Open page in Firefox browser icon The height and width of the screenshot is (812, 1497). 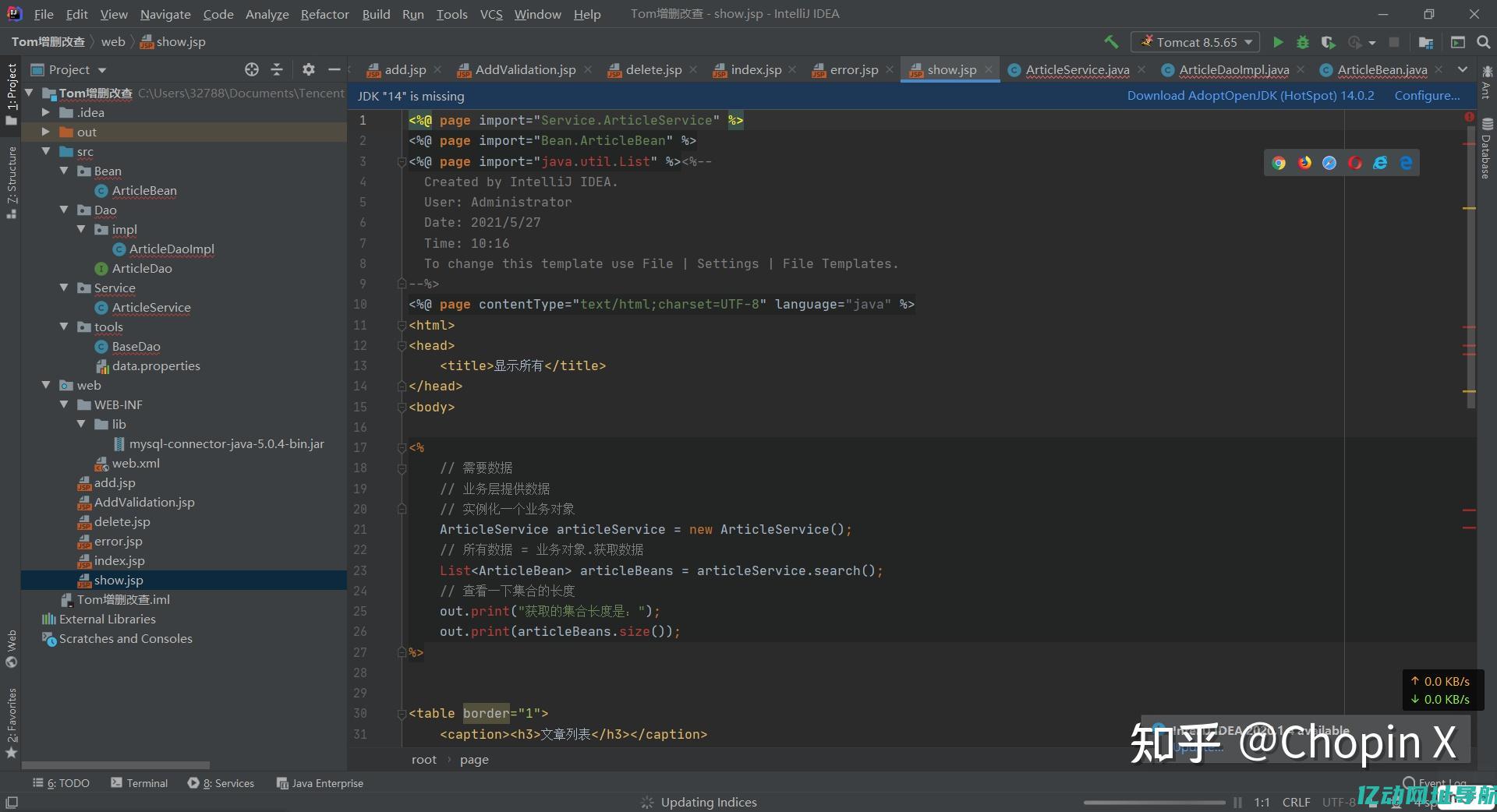1304,163
